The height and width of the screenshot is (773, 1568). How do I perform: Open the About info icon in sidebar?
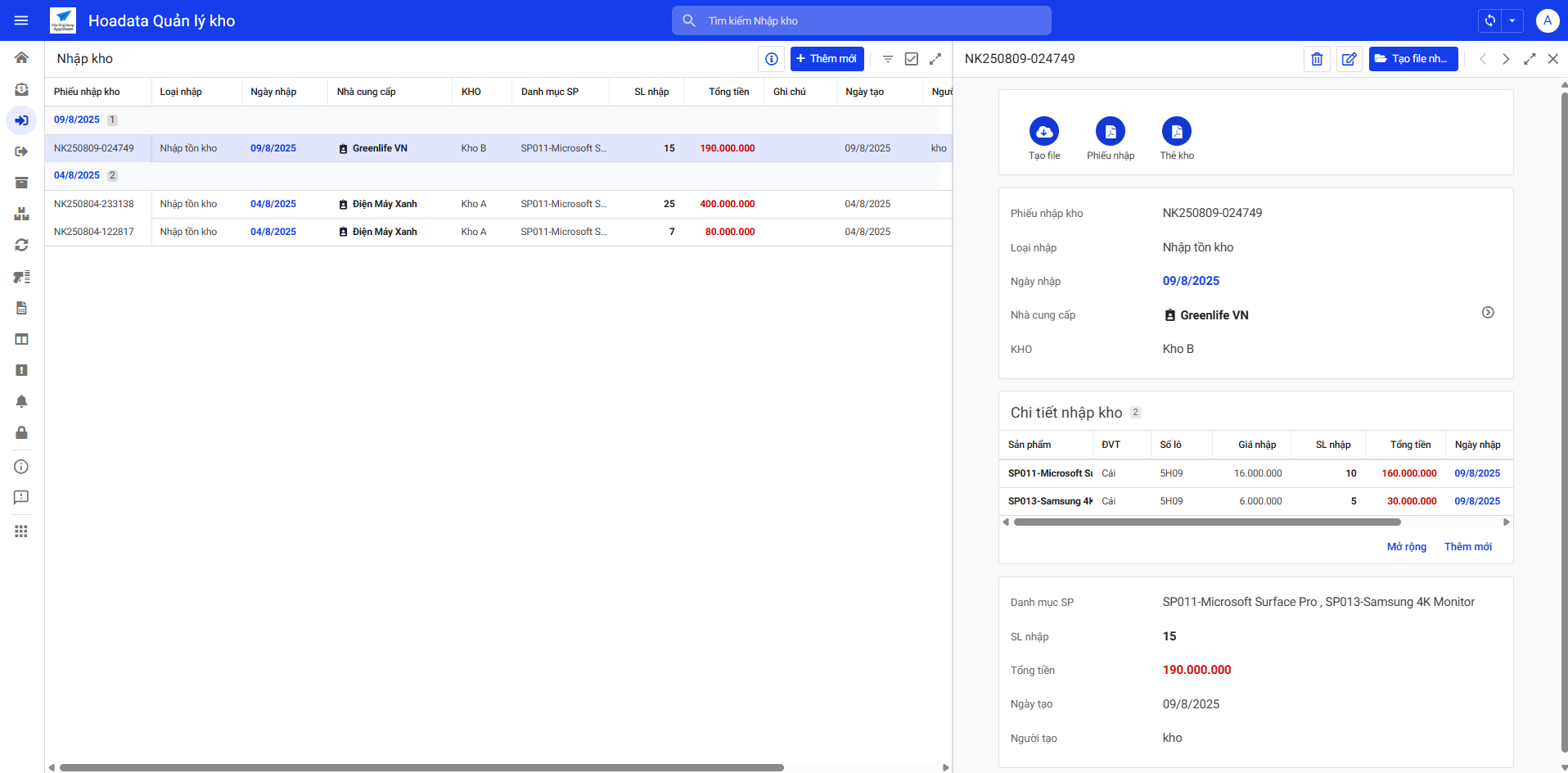pos(21,467)
